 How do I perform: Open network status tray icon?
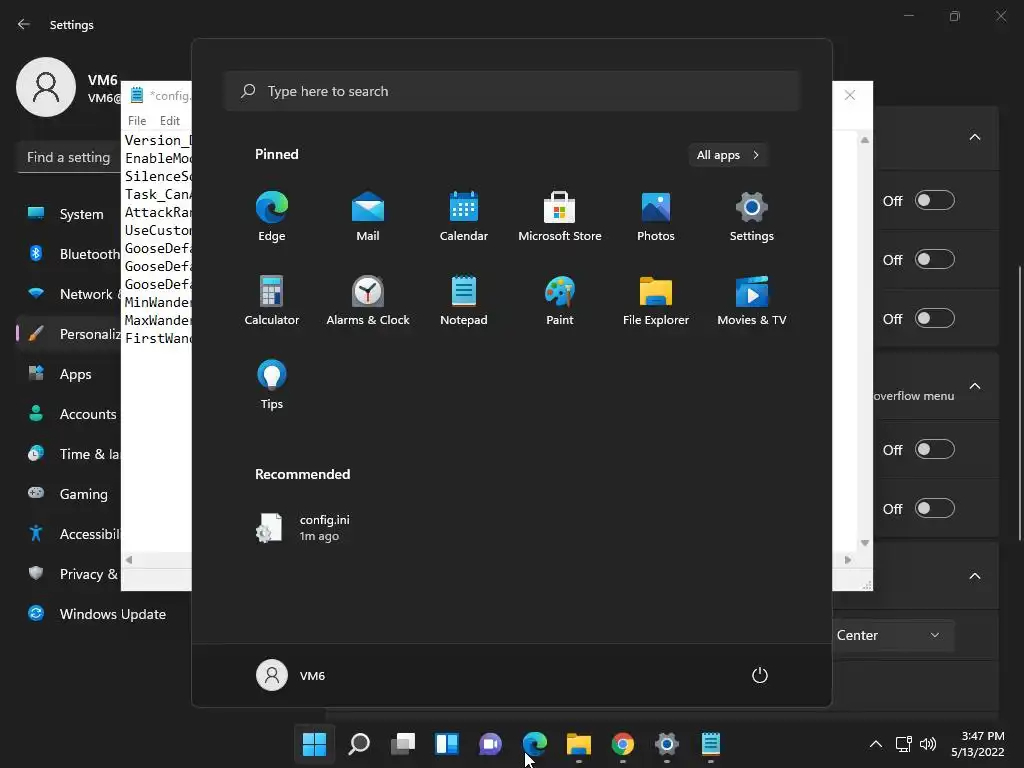click(903, 744)
